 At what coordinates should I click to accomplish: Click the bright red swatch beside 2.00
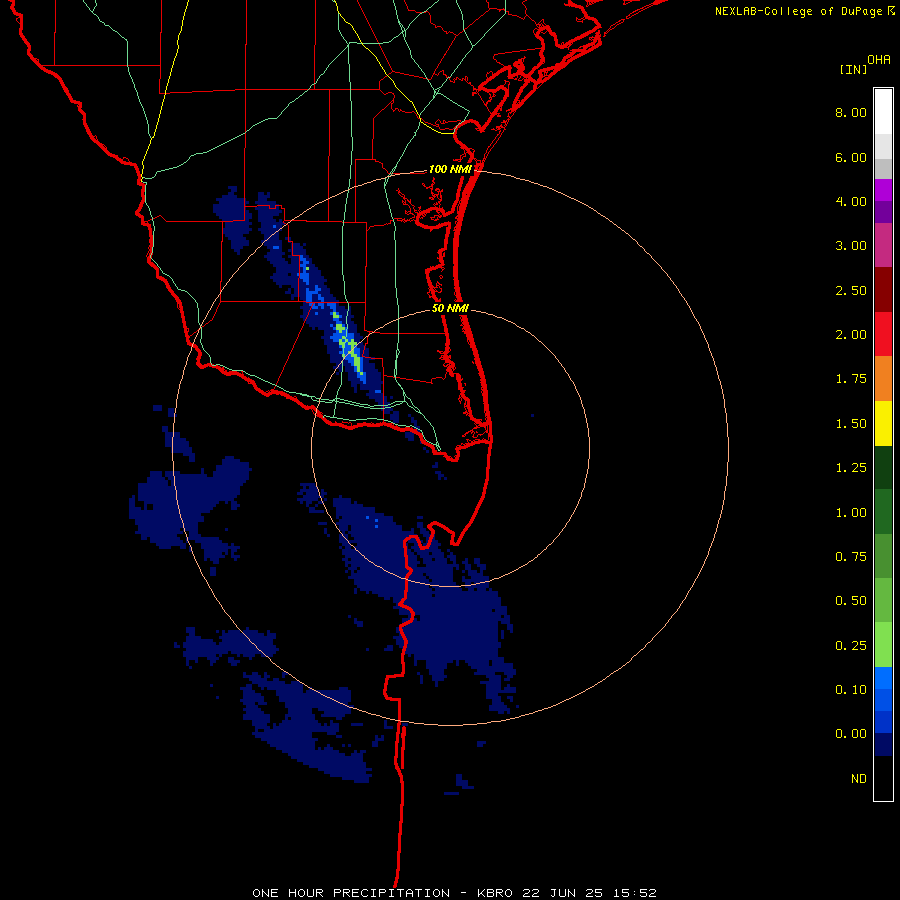click(x=883, y=334)
